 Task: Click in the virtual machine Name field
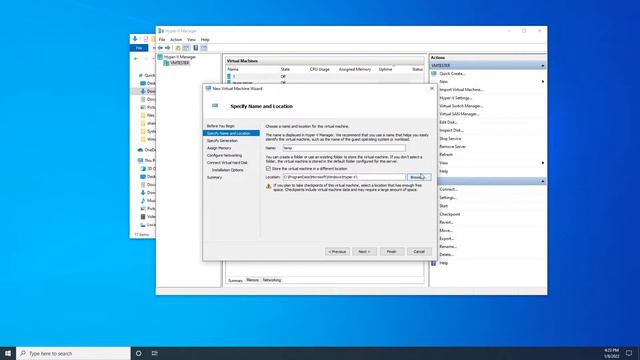point(344,148)
